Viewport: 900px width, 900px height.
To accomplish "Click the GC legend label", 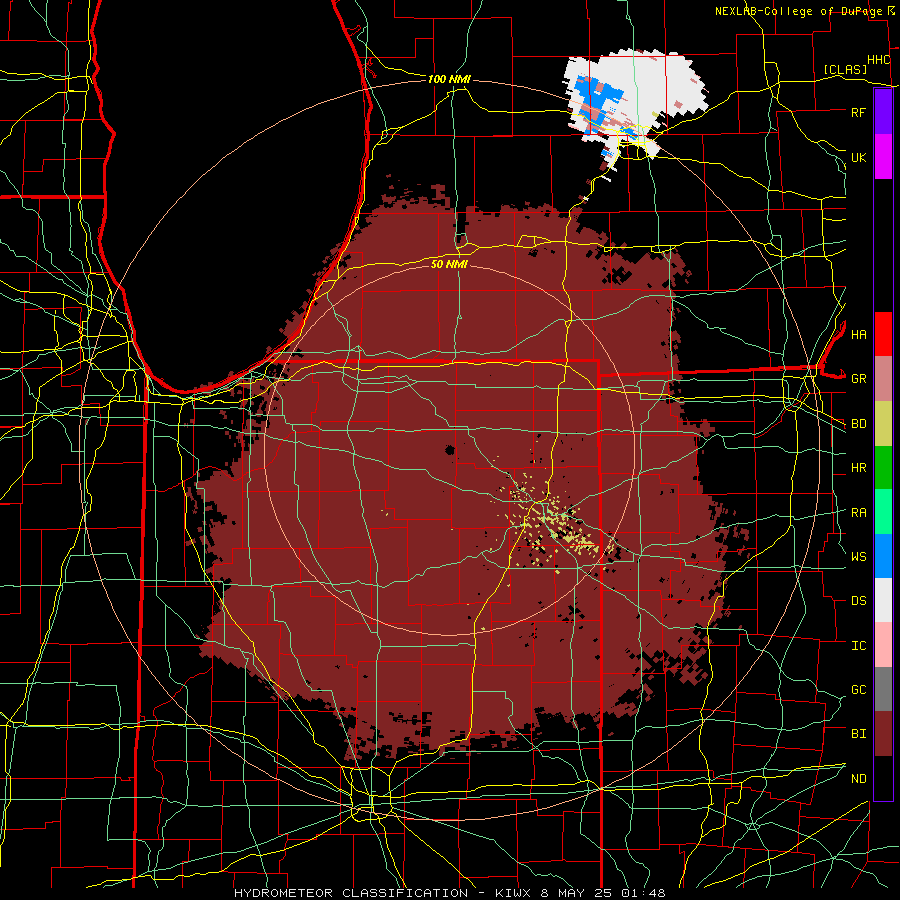I will (858, 690).
